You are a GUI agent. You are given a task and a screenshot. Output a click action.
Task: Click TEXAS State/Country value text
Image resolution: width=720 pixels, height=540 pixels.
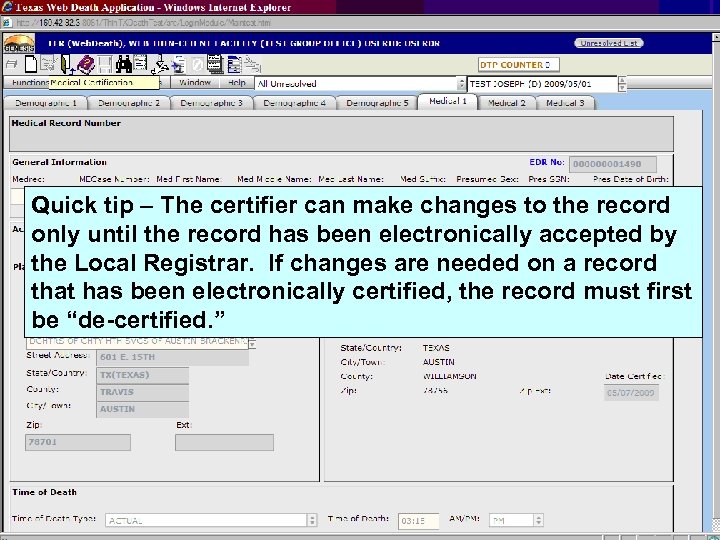pyautogui.click(x=436, y=348)
